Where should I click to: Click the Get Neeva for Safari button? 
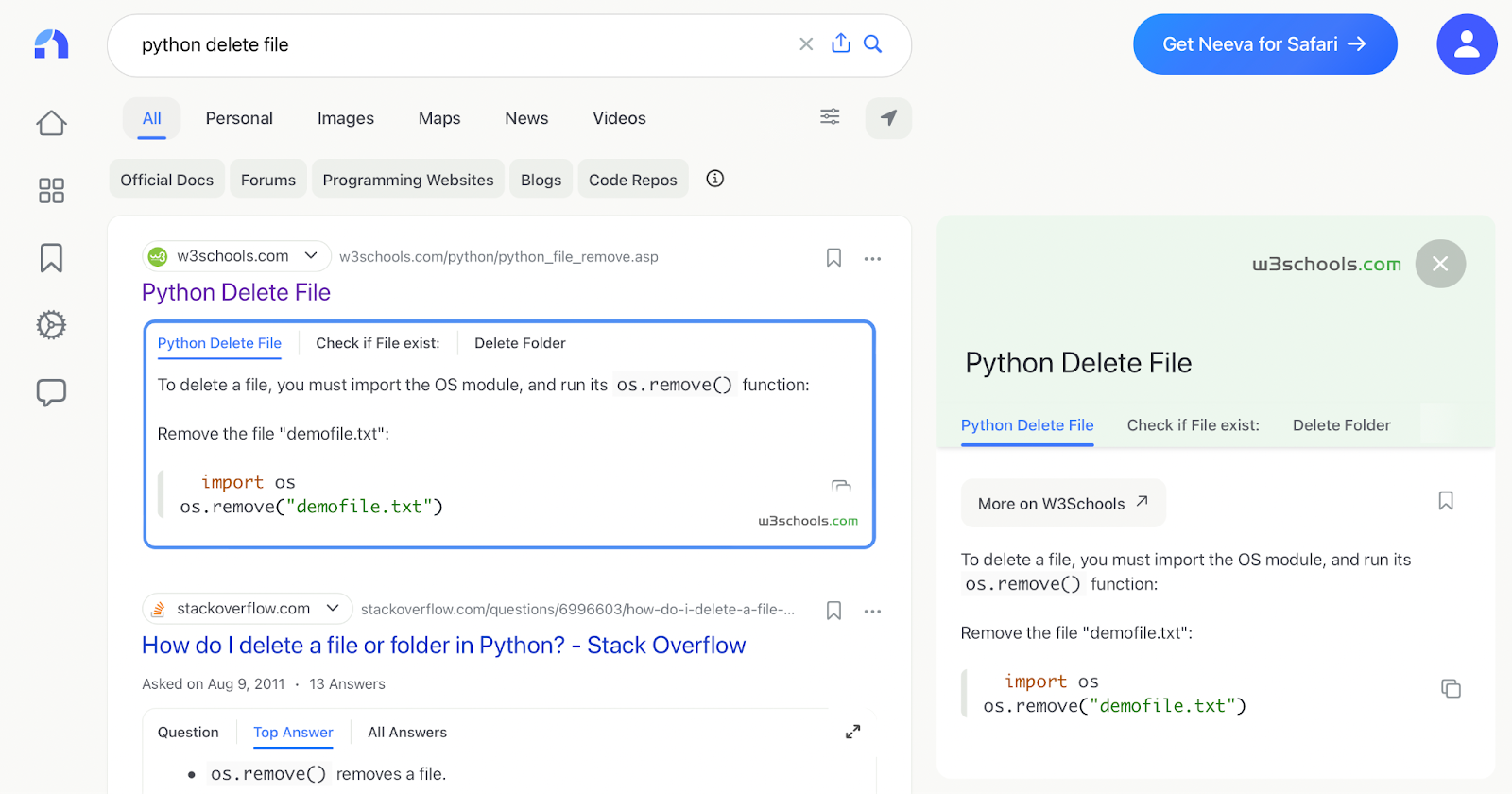[x=1264, y=44]
